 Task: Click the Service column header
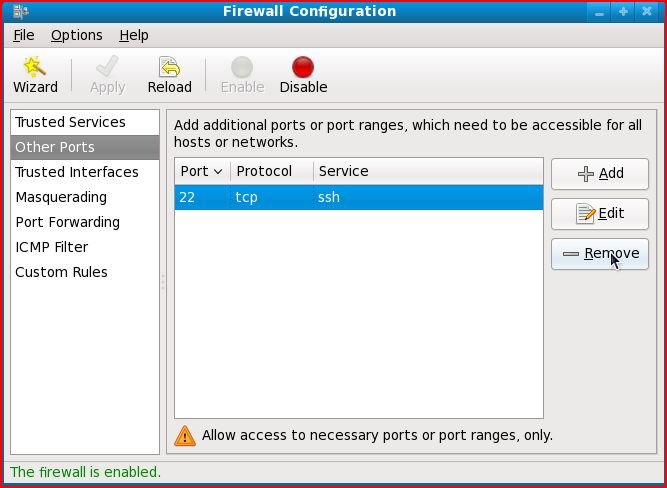pos(427,171)
